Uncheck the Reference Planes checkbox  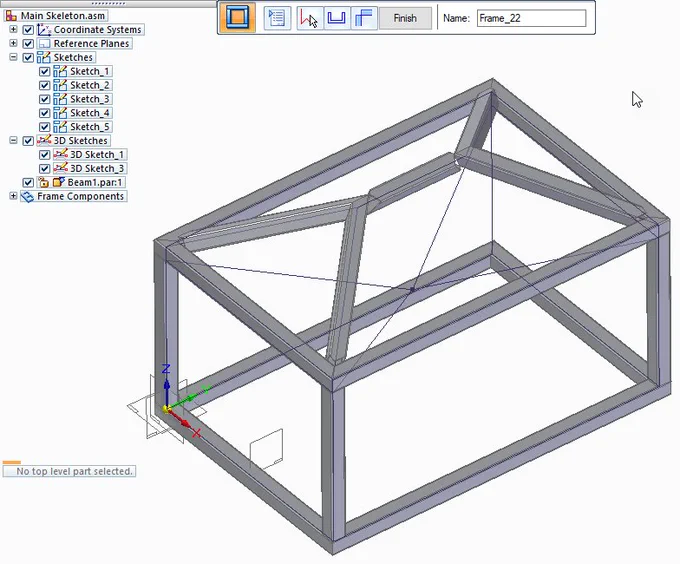[x=28, y=44]
